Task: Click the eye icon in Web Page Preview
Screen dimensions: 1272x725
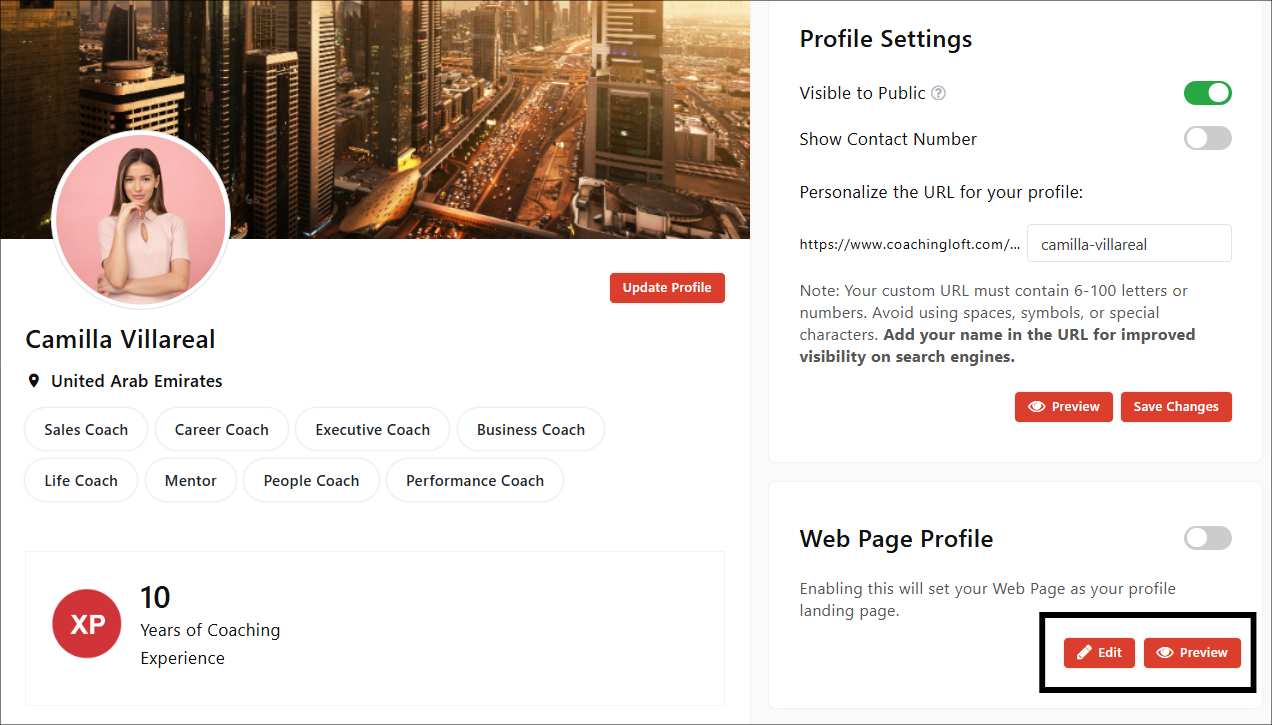Action: coord(1164,653)
